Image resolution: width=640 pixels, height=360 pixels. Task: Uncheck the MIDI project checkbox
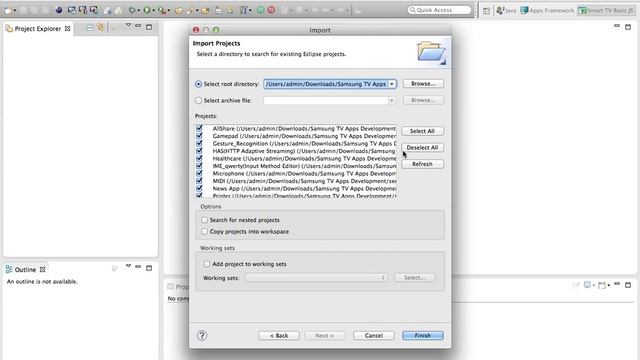pos(199,180)
